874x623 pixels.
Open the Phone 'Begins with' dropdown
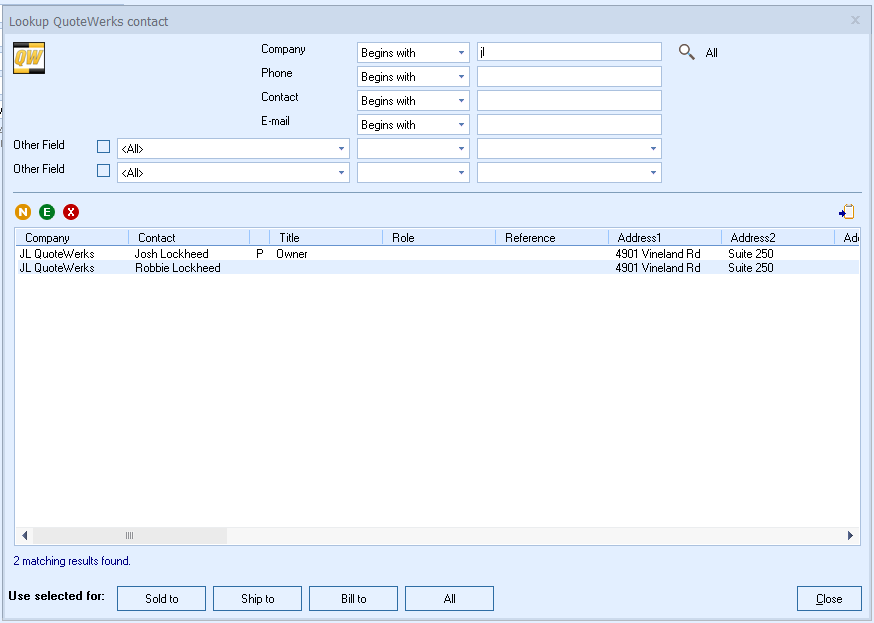pyautogui.click(x=413, y=77)
